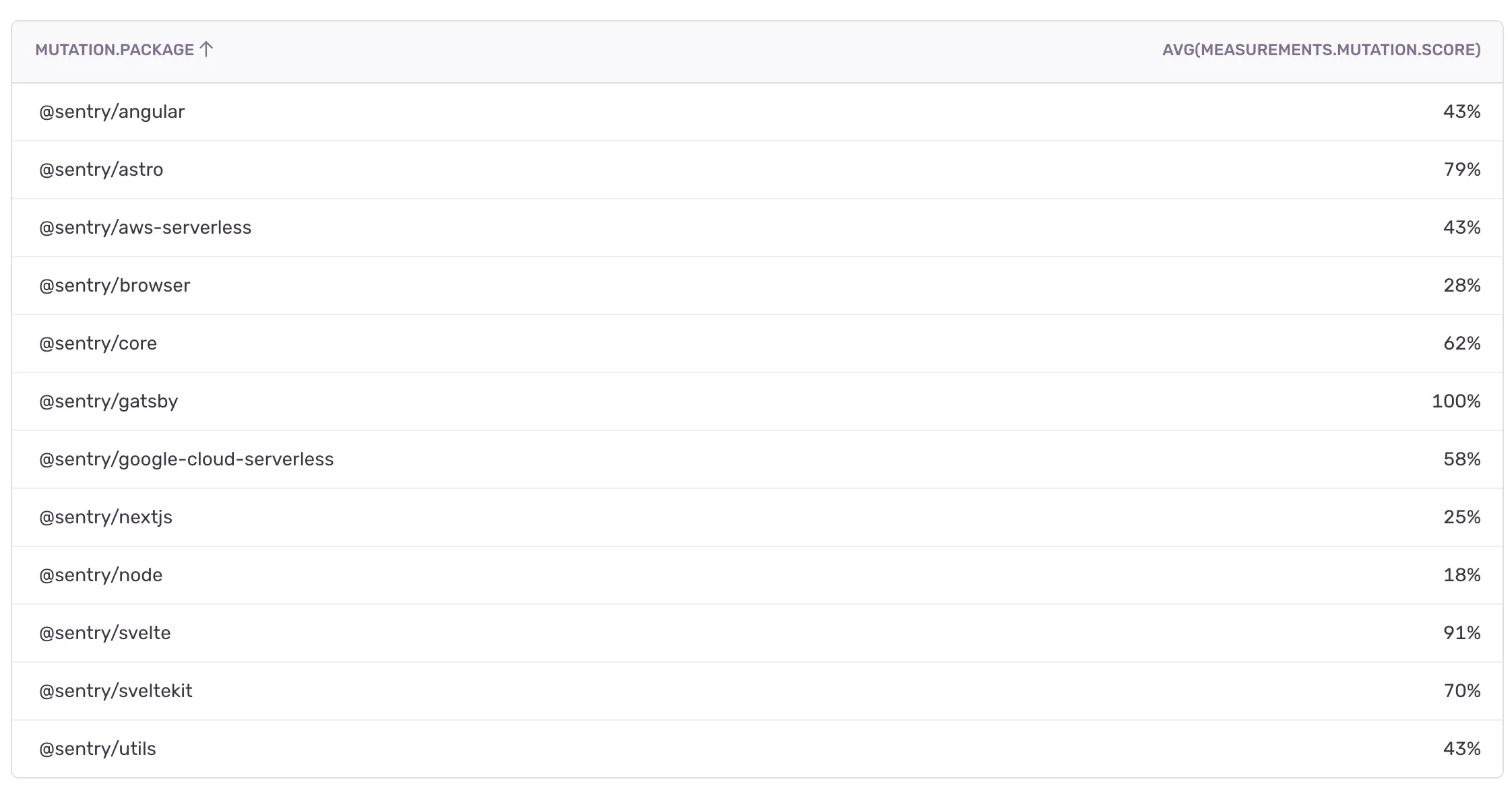This screenshot has width=1512, height=788.
Task: Click the @sentry/browser package name
Action: click(115, 286)
